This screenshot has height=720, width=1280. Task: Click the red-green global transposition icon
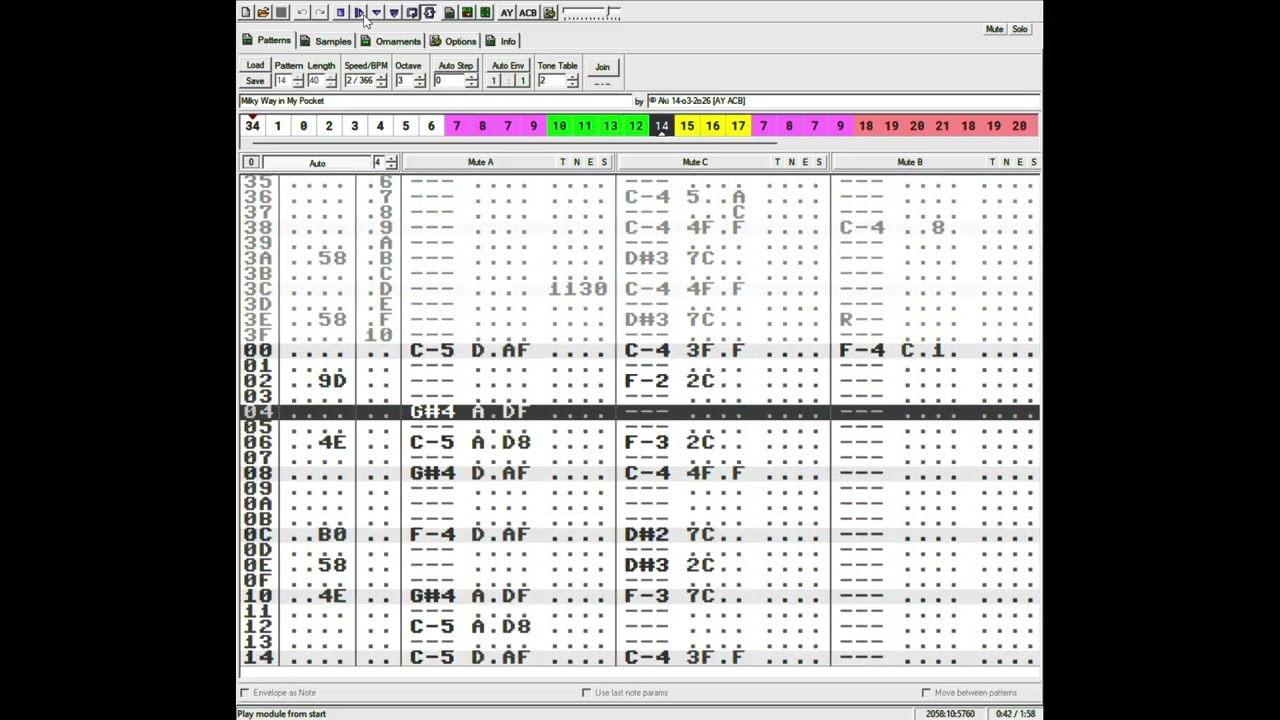(467, 12)
